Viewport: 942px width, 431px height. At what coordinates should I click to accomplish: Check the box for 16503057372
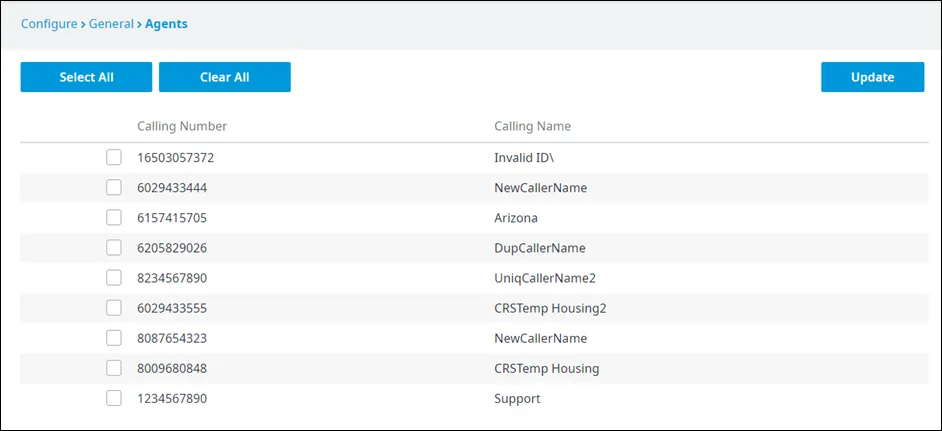click(x=114, y=157)
